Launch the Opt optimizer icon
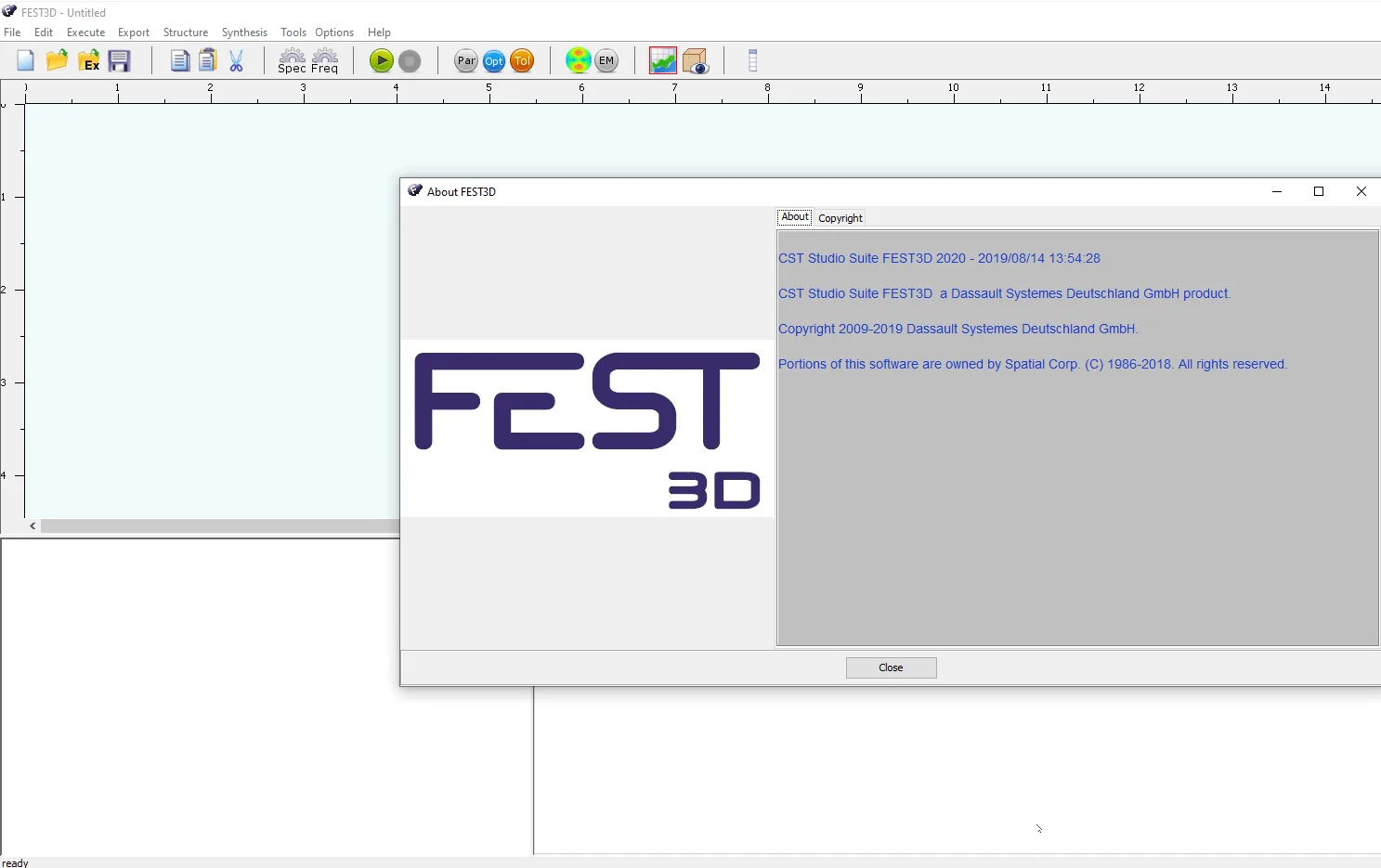The height and width of the screenshot is (868, 1381). tap(494, 61)
